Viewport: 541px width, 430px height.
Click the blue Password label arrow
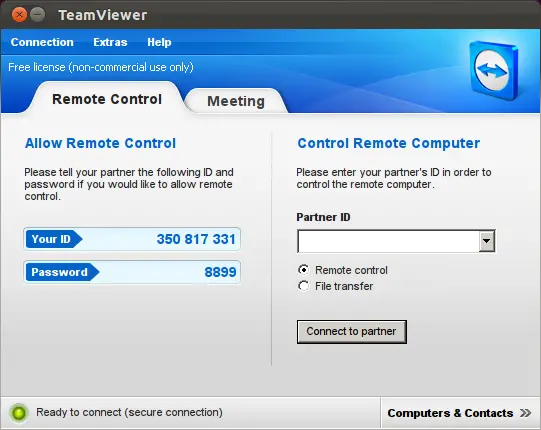tap(62, 272)
